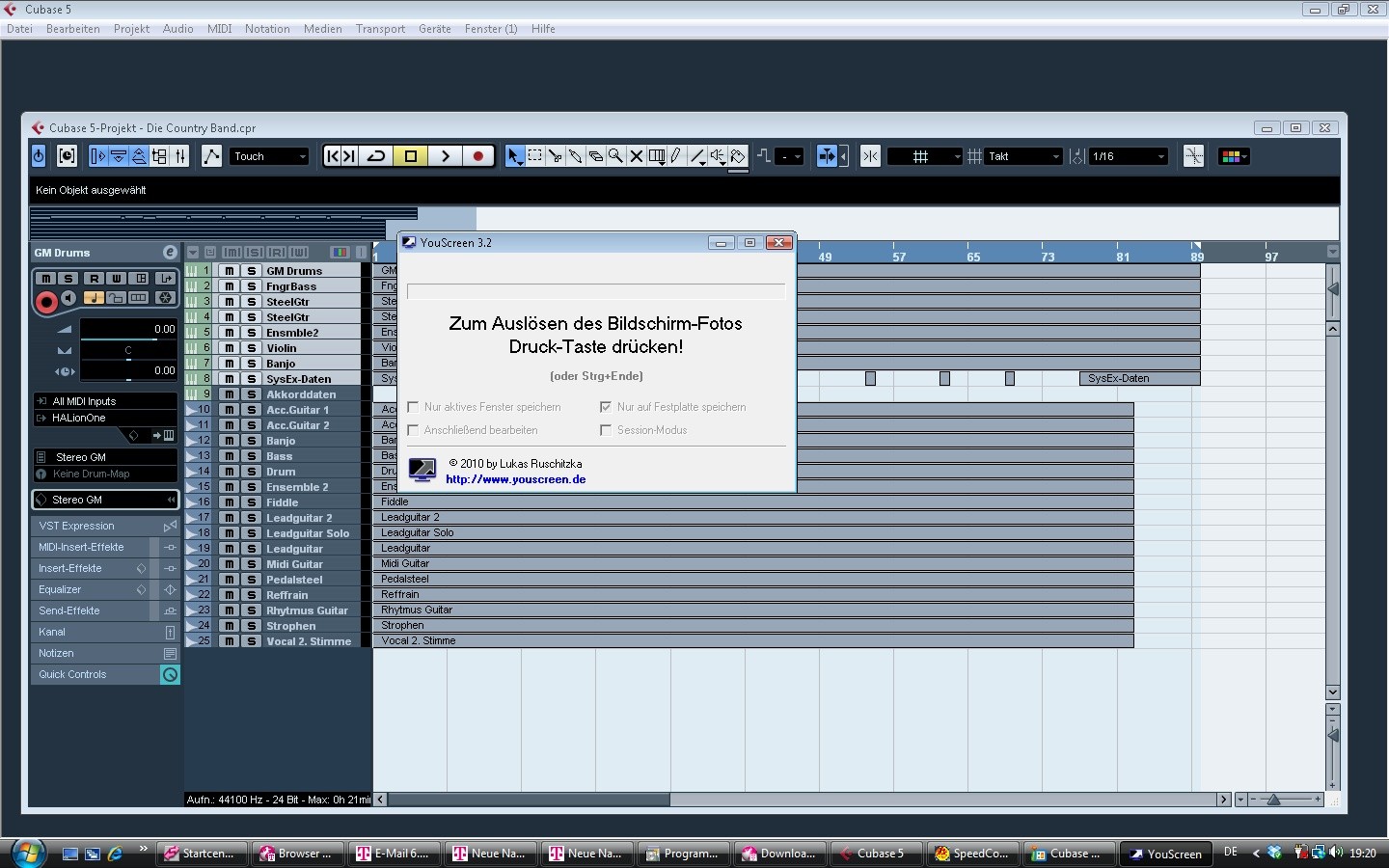Image resolution: width=1389 pixels, height=868 pixels.
Task: Select the Object Selection arrow tool
Action: (515, 156)
